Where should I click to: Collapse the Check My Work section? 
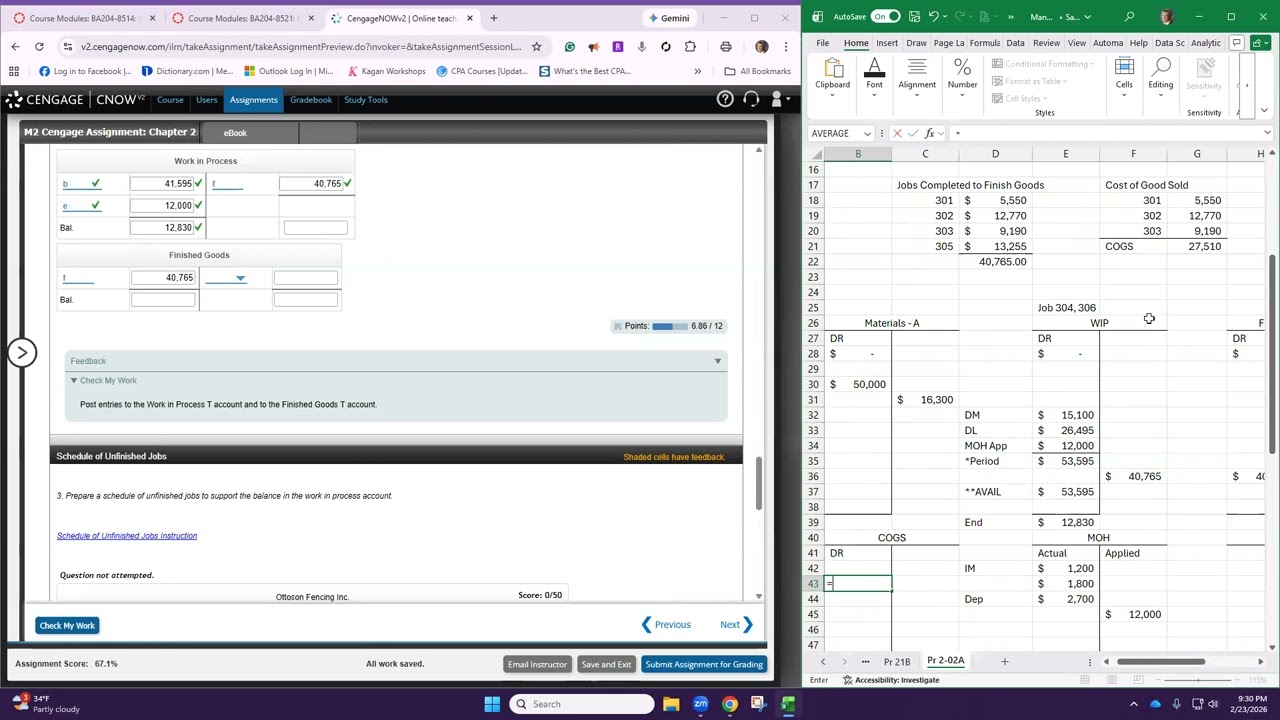(73, 381)
